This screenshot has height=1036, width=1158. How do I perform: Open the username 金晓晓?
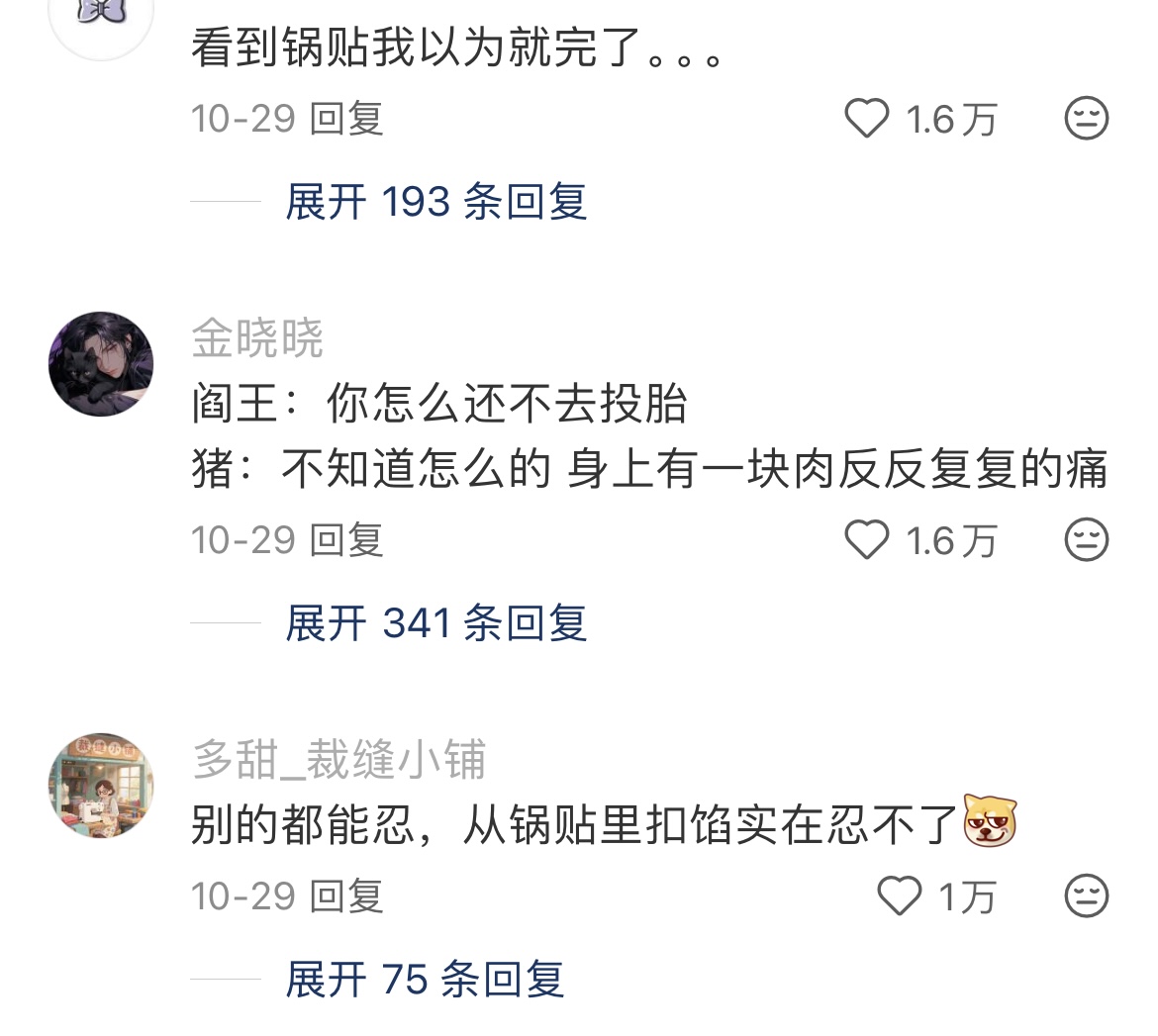click(257, 338)
